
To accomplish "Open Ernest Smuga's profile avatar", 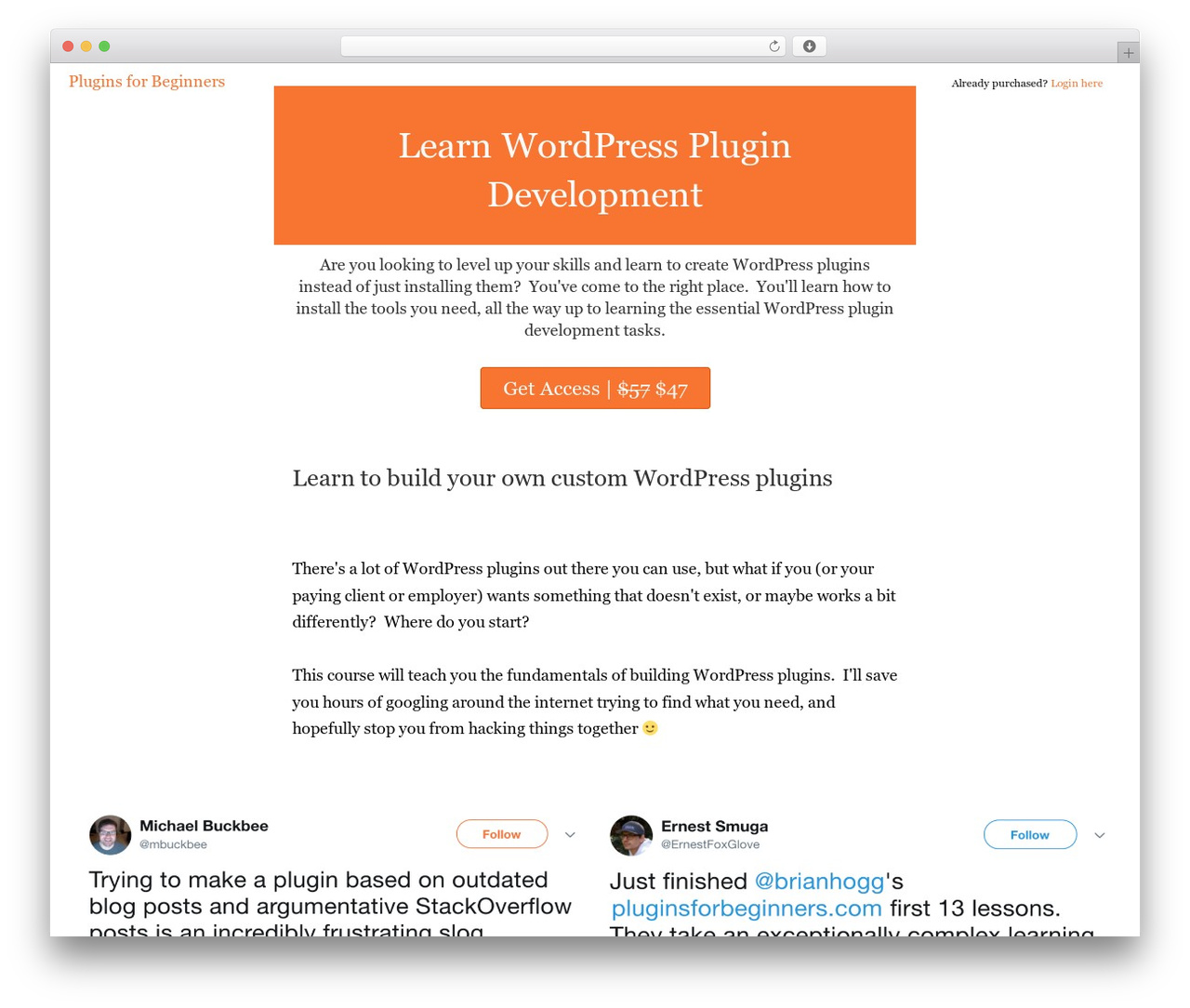I will [631, 835].
